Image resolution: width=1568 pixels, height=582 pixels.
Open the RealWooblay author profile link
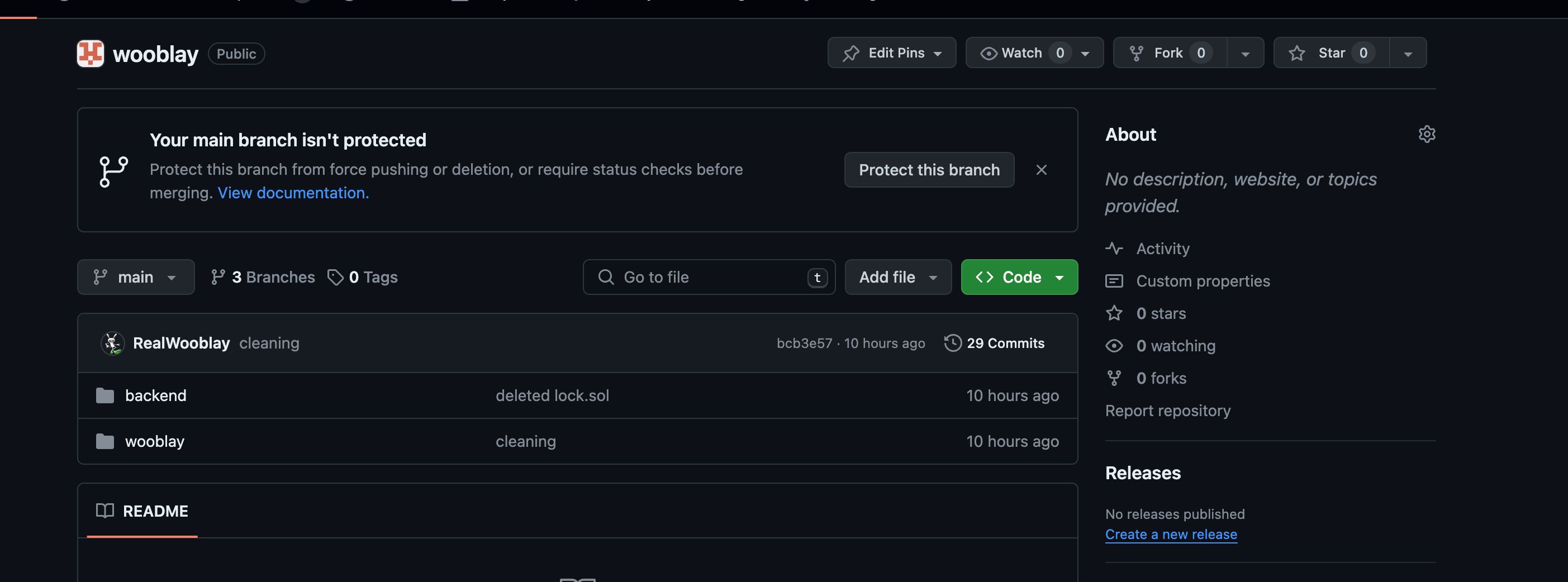coord(182,343)
